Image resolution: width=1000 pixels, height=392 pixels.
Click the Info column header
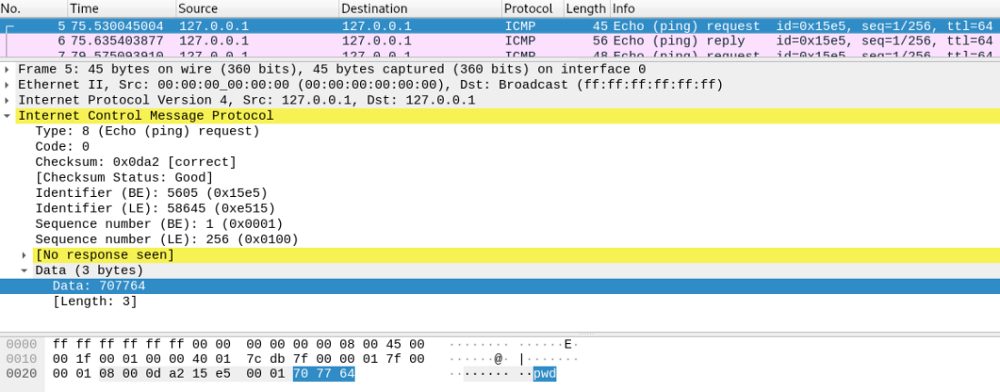pos(805,9)
